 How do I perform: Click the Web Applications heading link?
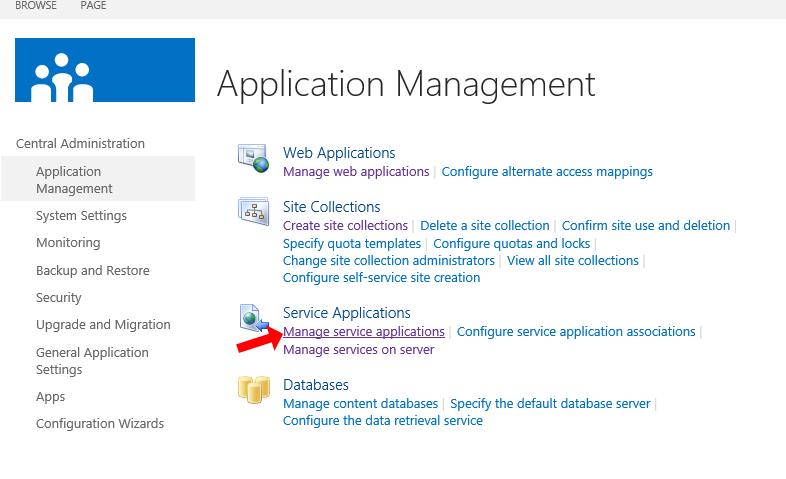[339, 153]
